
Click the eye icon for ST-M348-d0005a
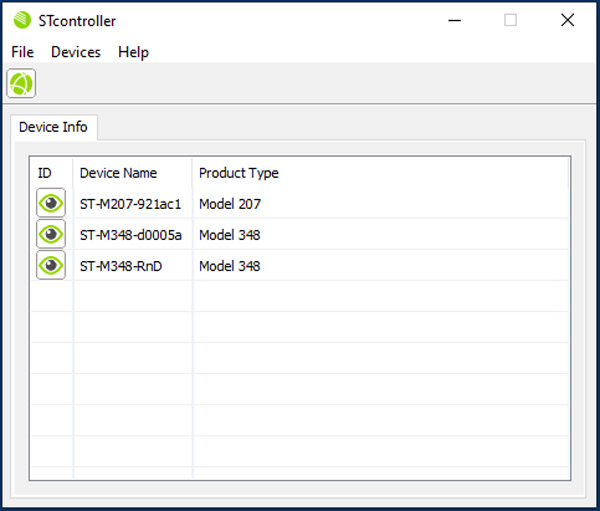click(x=51, y=234)
